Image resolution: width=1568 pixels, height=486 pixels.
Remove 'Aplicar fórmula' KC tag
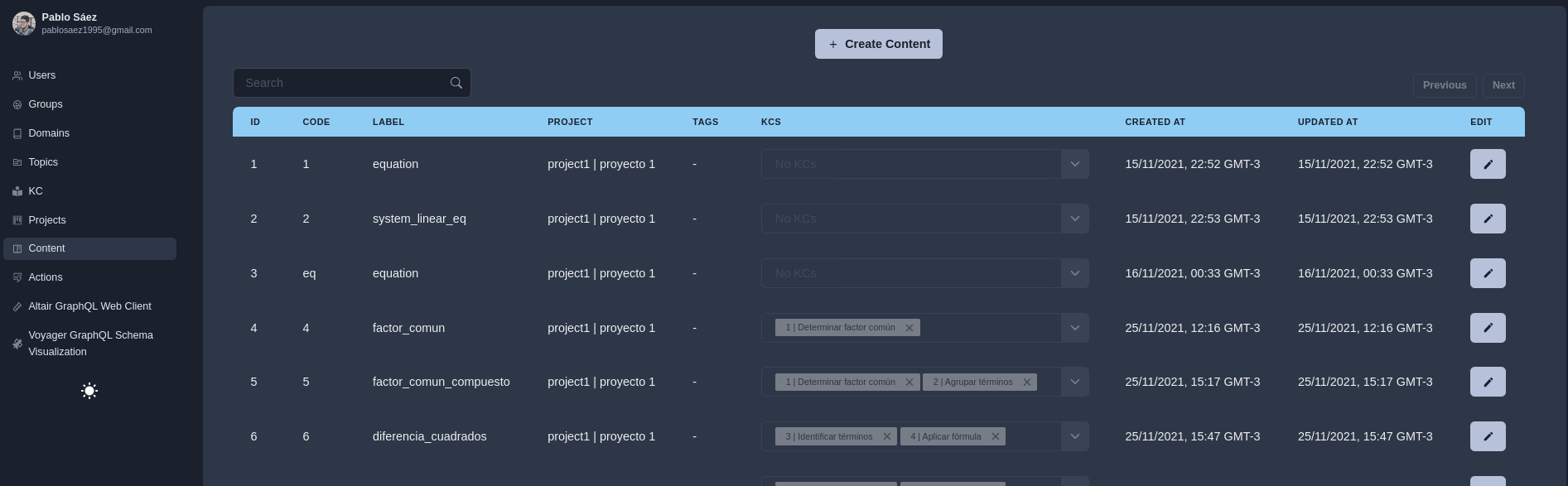[996, 436]
